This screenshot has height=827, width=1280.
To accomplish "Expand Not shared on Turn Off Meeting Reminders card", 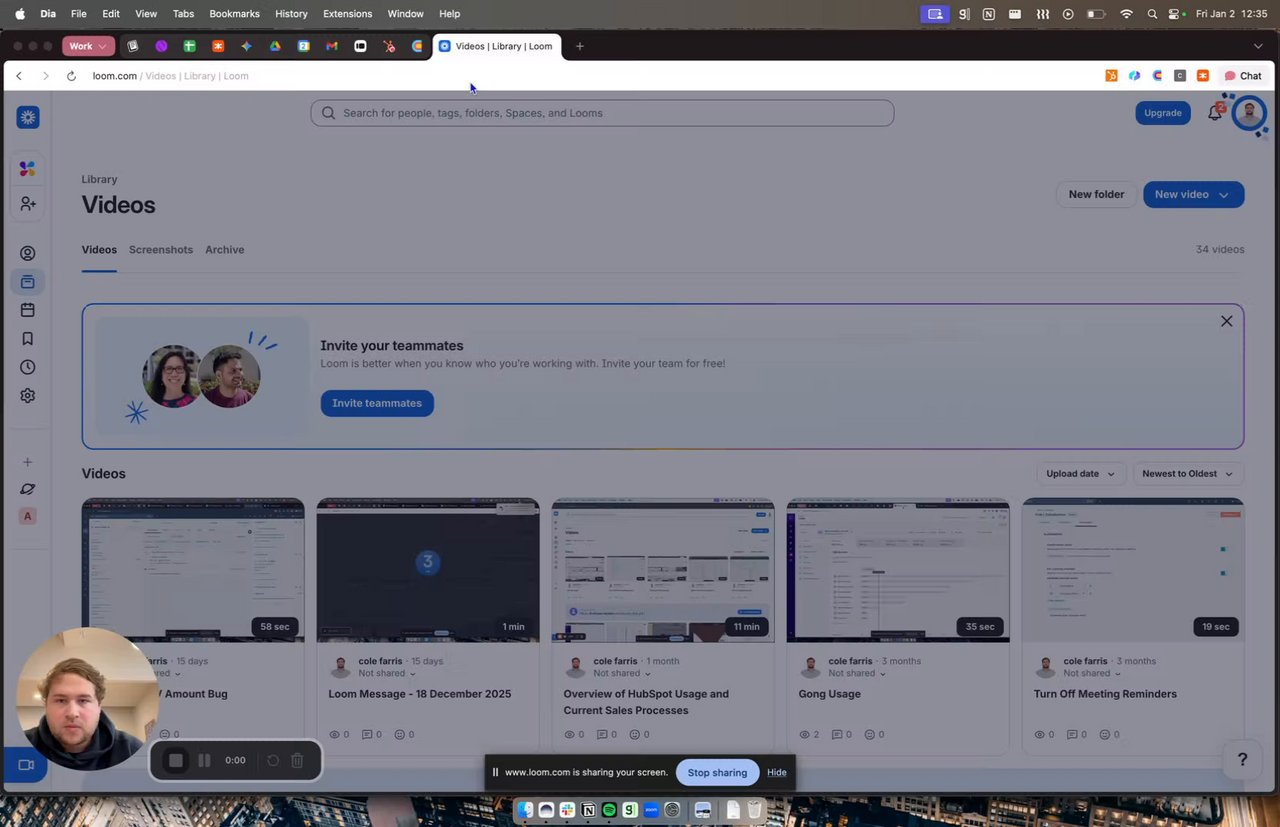I will click(1092, 674).
